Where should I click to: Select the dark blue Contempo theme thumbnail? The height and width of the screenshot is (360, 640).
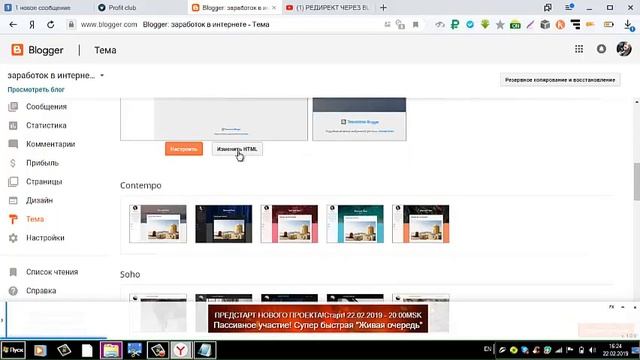pos(224,224)
